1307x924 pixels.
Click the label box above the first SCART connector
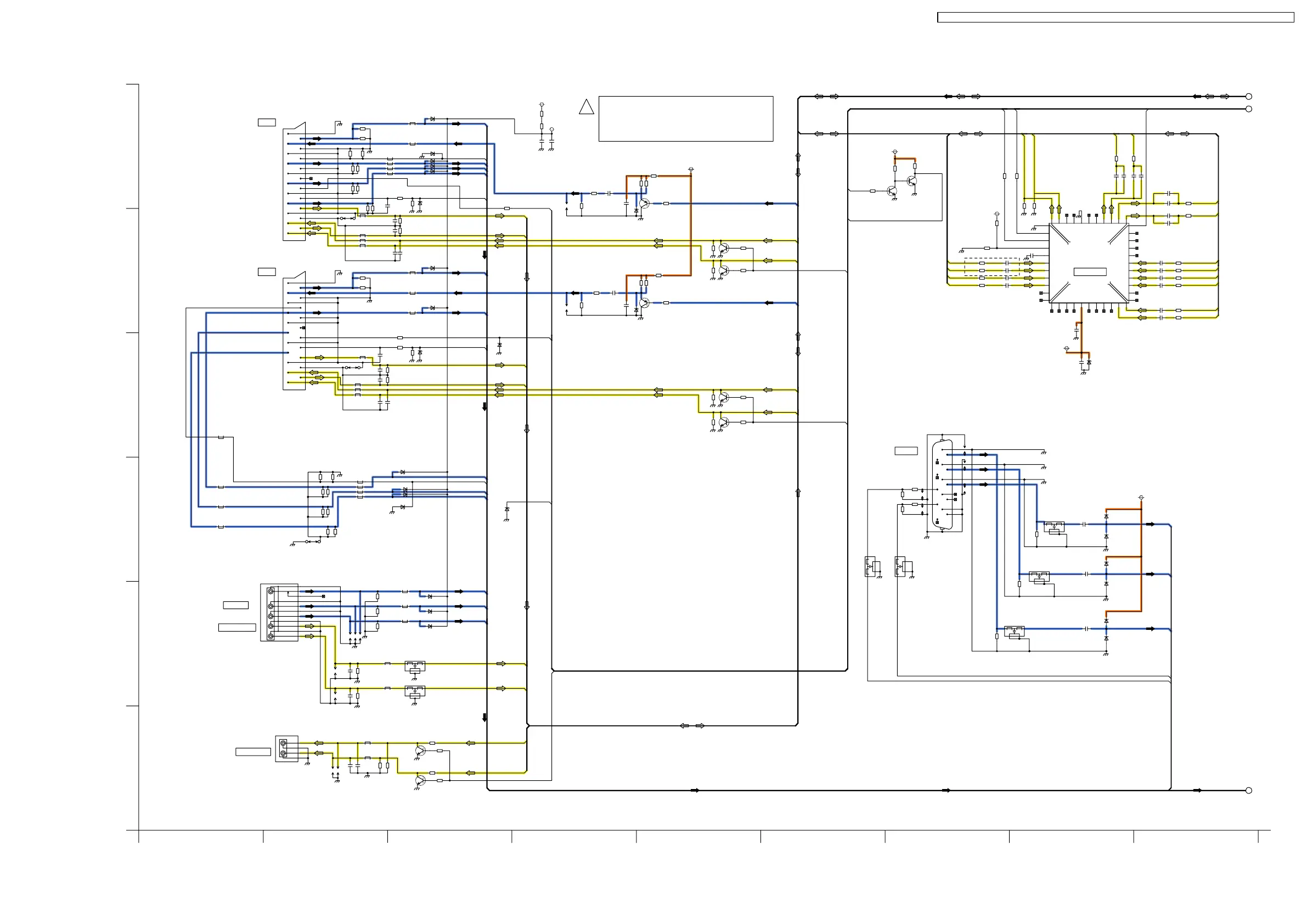pos(267,122)
